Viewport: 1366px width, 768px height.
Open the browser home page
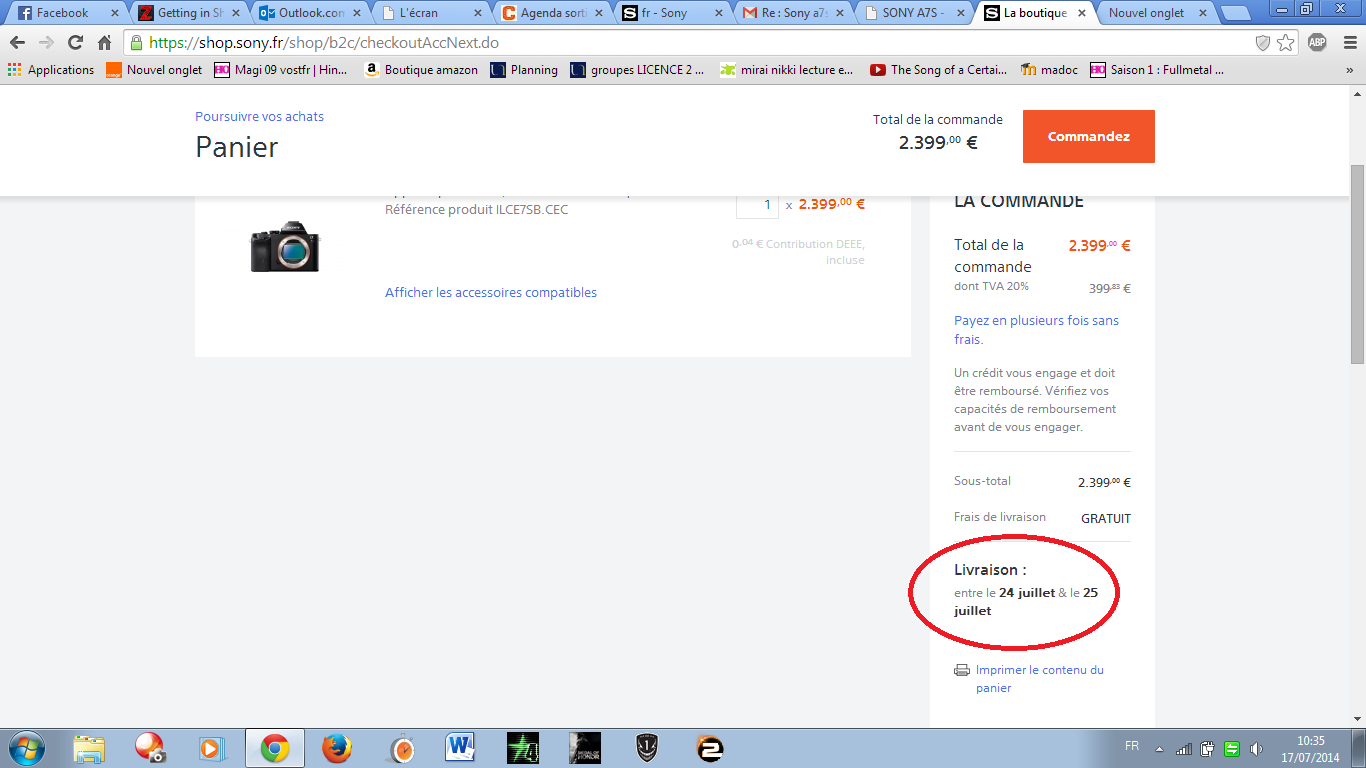pos(104,43)
